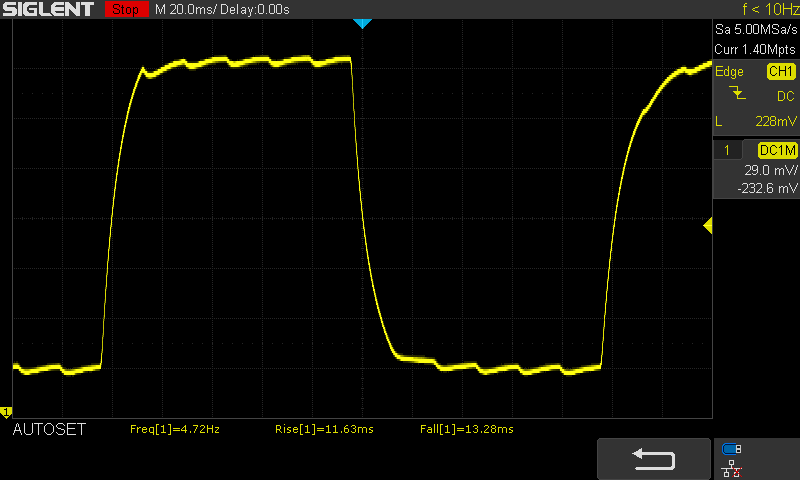
Task: Click the -232.6 mV offset value
Action: point(767,189)
